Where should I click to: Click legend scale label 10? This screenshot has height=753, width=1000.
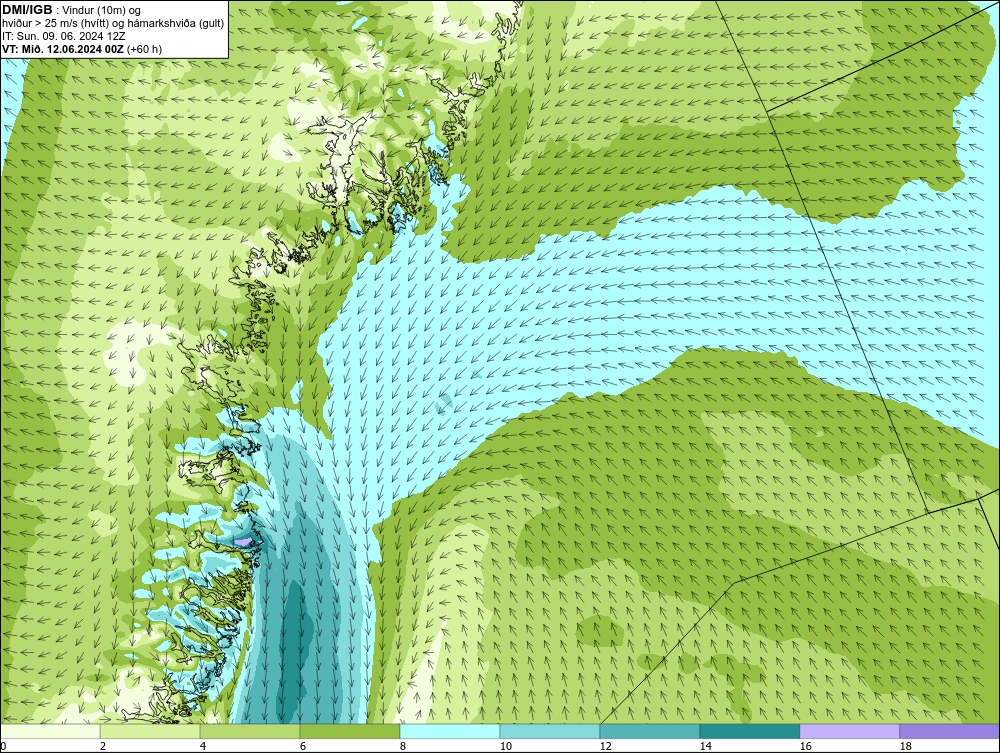(506, 746)
